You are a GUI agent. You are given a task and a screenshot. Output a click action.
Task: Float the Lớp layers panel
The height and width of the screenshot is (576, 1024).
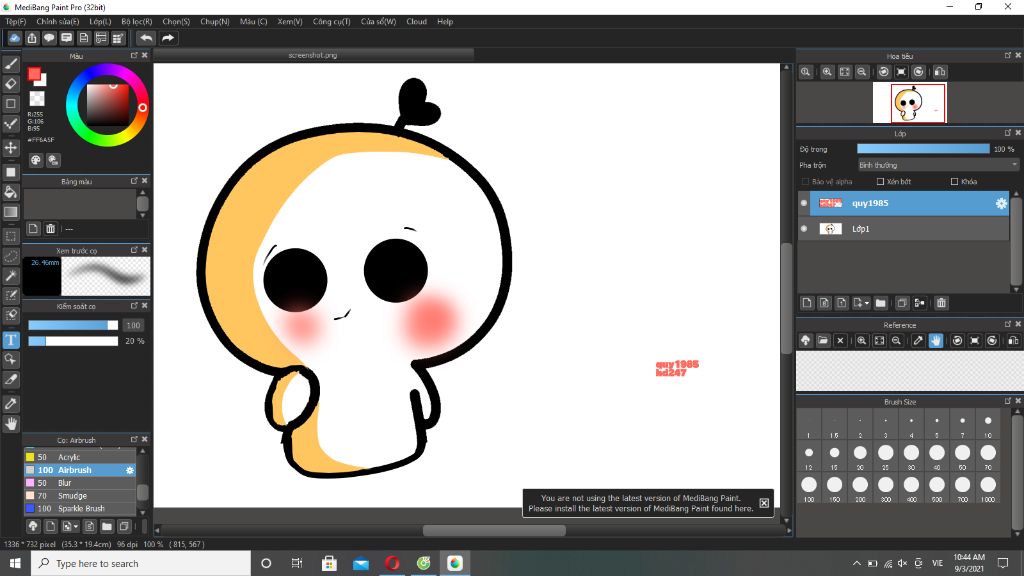tap(1008, 133)
